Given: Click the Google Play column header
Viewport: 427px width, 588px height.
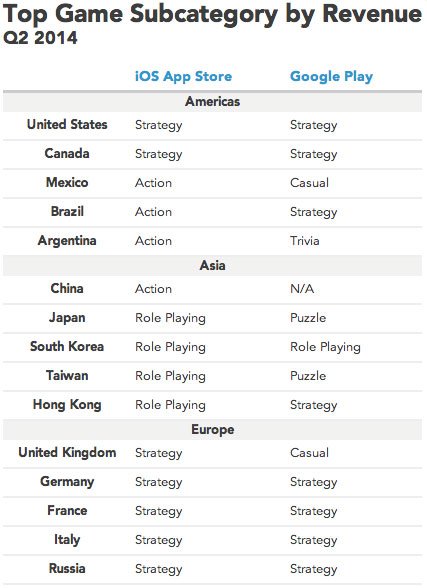Looking at the screenshot, I should point(331,76).
